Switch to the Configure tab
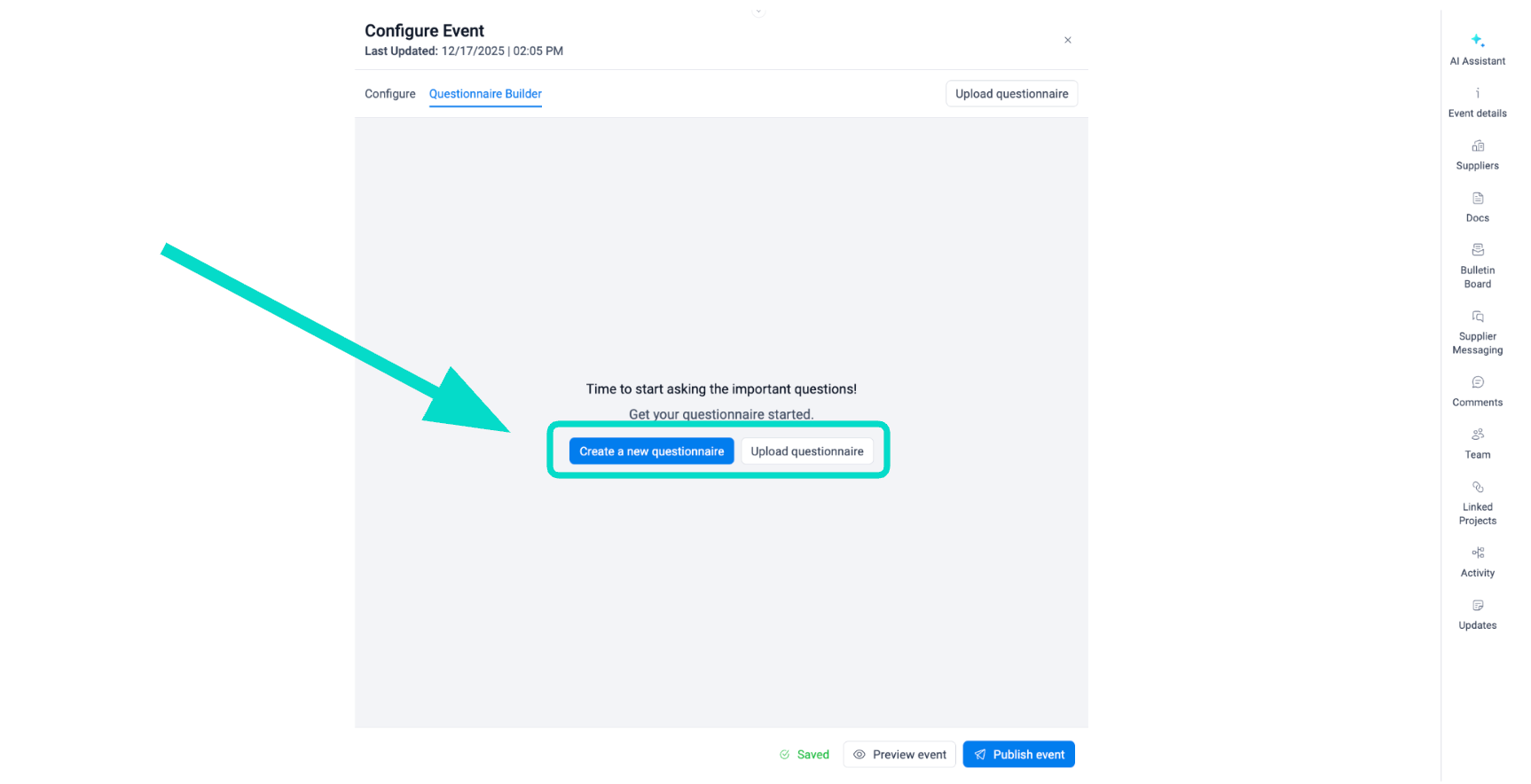 tap(389, 94)
